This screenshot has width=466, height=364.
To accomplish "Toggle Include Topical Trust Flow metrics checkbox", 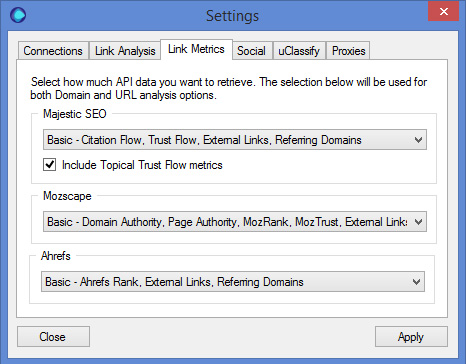I will (49, 165).
